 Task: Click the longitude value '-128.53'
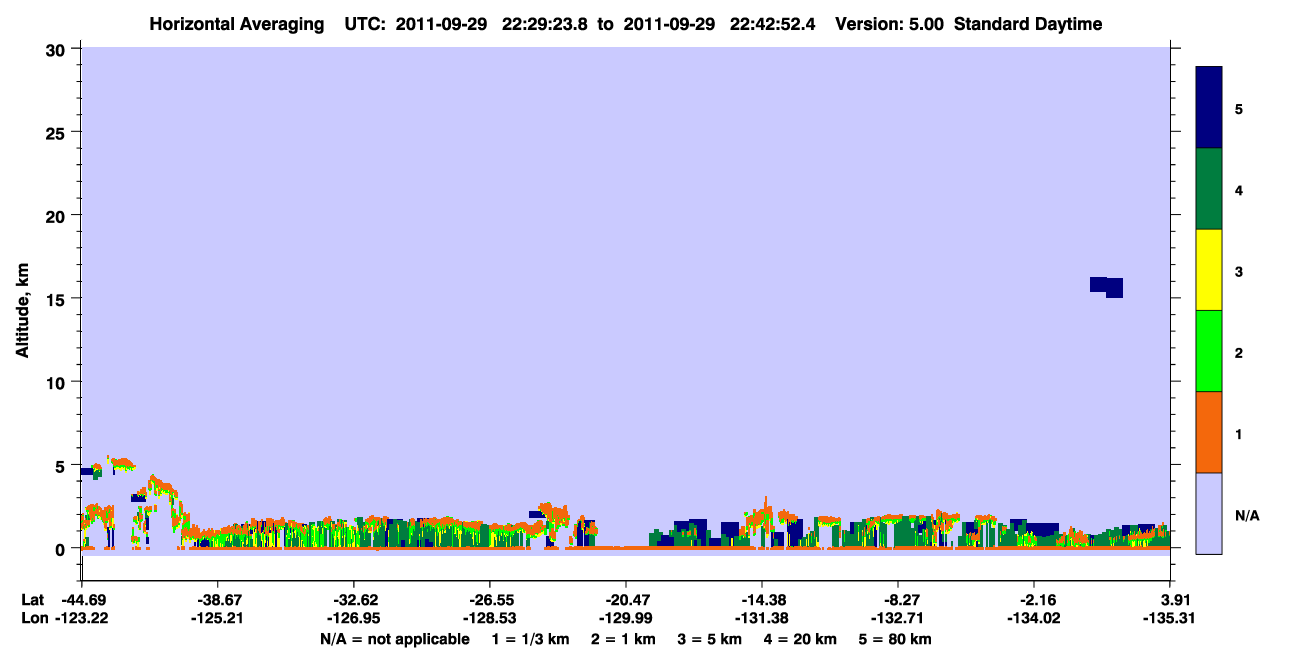[490, 618]
